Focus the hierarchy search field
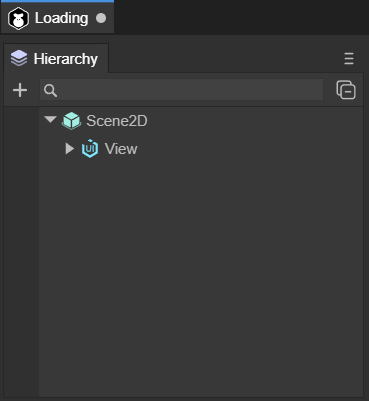 pyautogui.click(x=181, y=90)
